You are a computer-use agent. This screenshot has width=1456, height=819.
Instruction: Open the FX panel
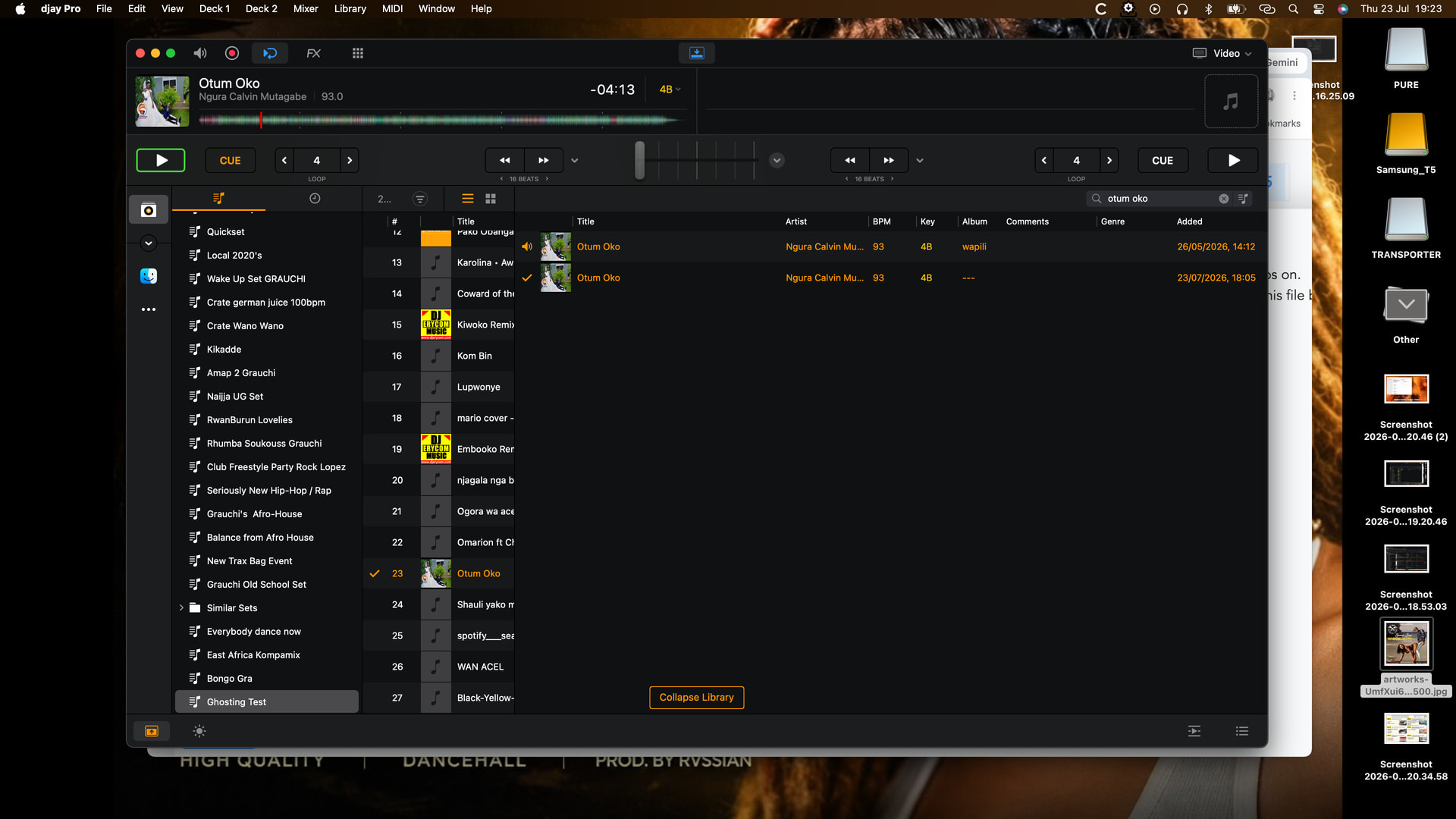coord(313,53)
